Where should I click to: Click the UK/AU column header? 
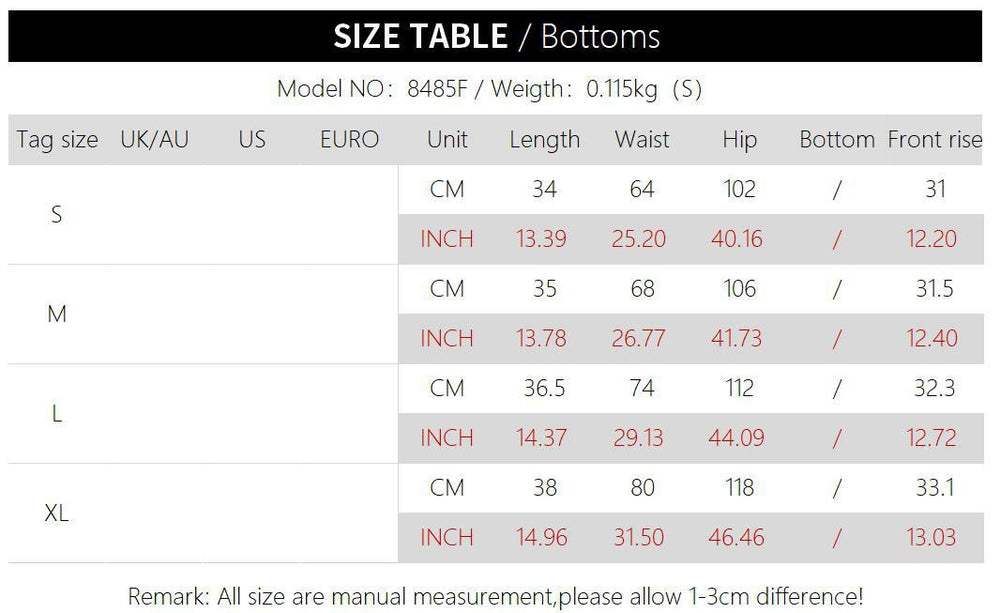coord(154,140)
